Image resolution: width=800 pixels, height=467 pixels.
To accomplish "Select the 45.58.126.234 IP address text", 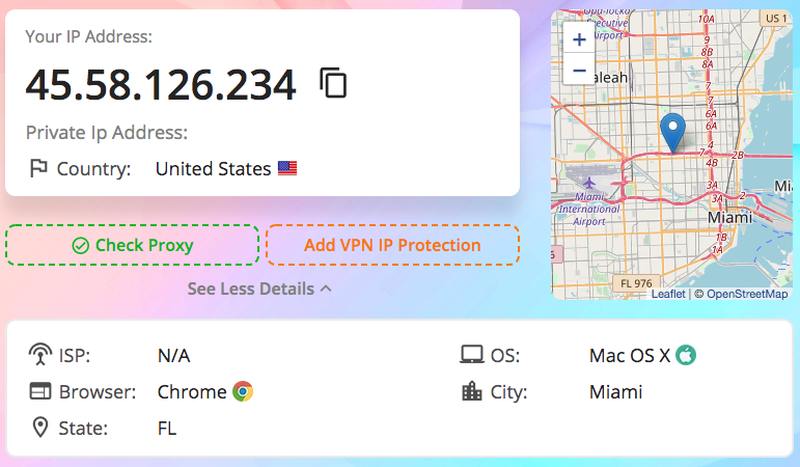I will pos(161,84).
